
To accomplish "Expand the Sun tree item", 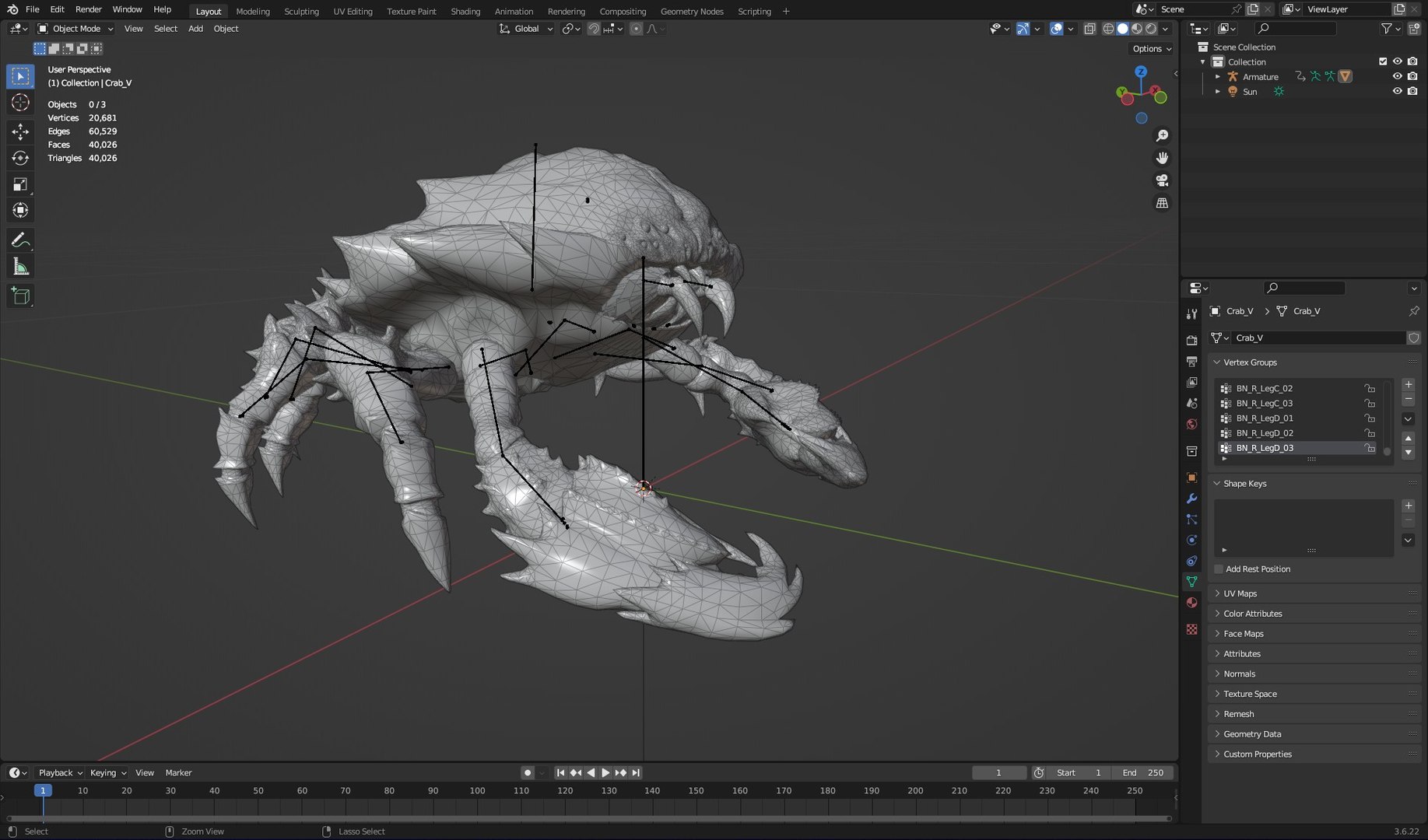I will point(1217,91).
